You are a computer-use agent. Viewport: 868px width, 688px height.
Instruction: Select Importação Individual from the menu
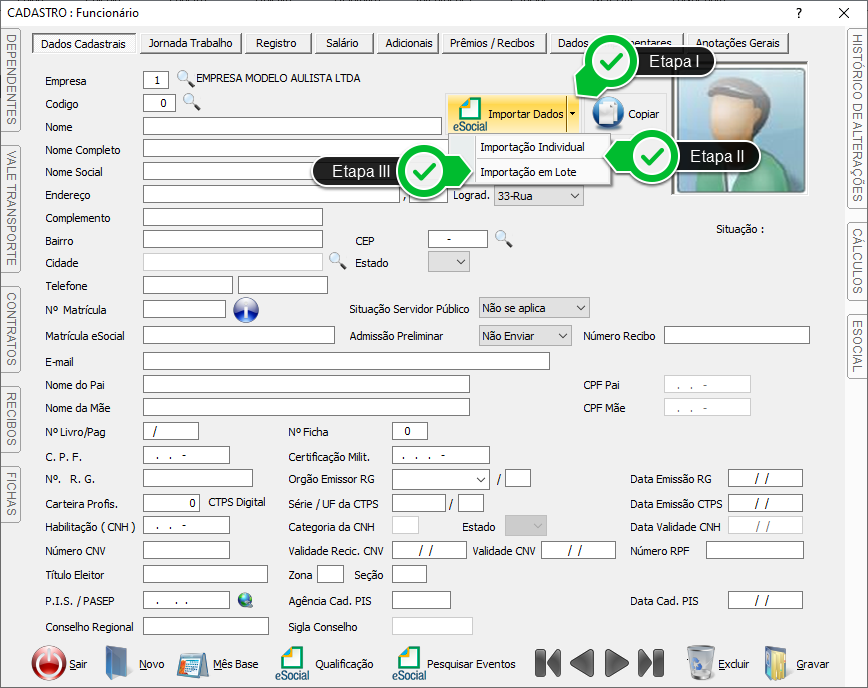pos(532,147)
